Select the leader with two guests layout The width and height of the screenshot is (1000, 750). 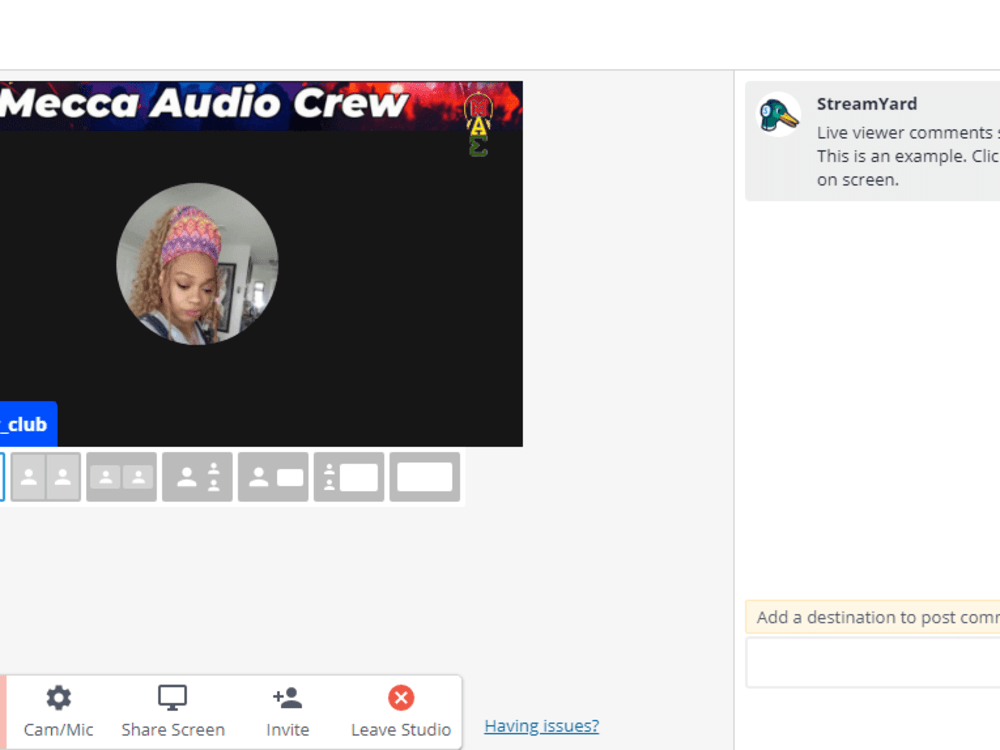point(197,477)
